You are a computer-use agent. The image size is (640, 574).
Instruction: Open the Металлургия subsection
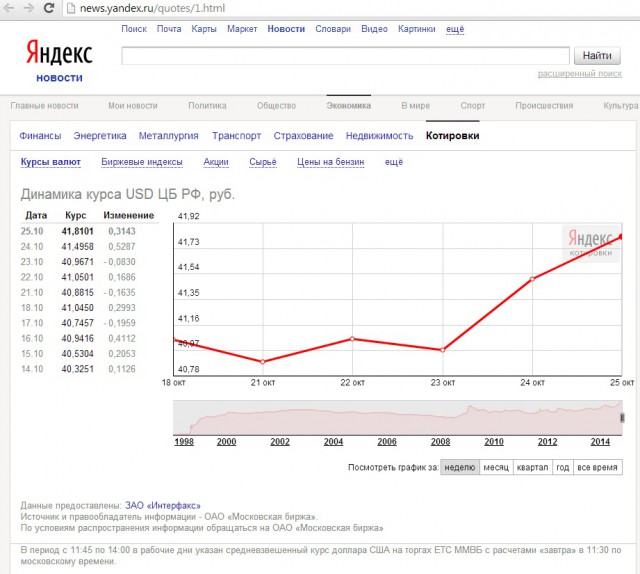click(169, 136)
